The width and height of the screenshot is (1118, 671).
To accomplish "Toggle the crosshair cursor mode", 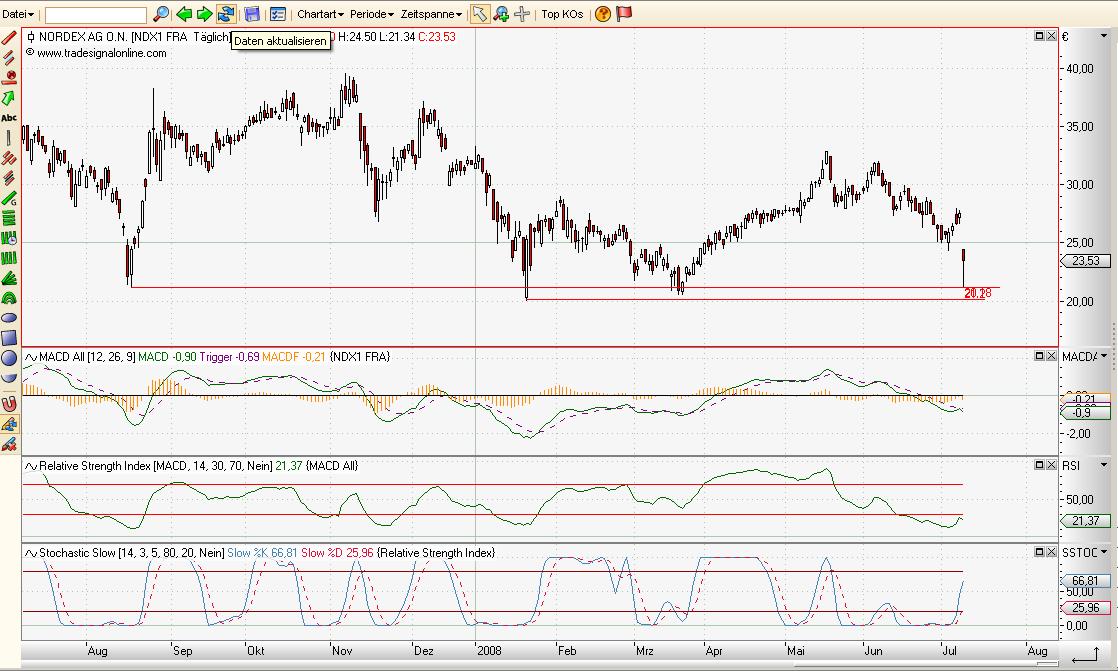I will click(x=522, y=14).
